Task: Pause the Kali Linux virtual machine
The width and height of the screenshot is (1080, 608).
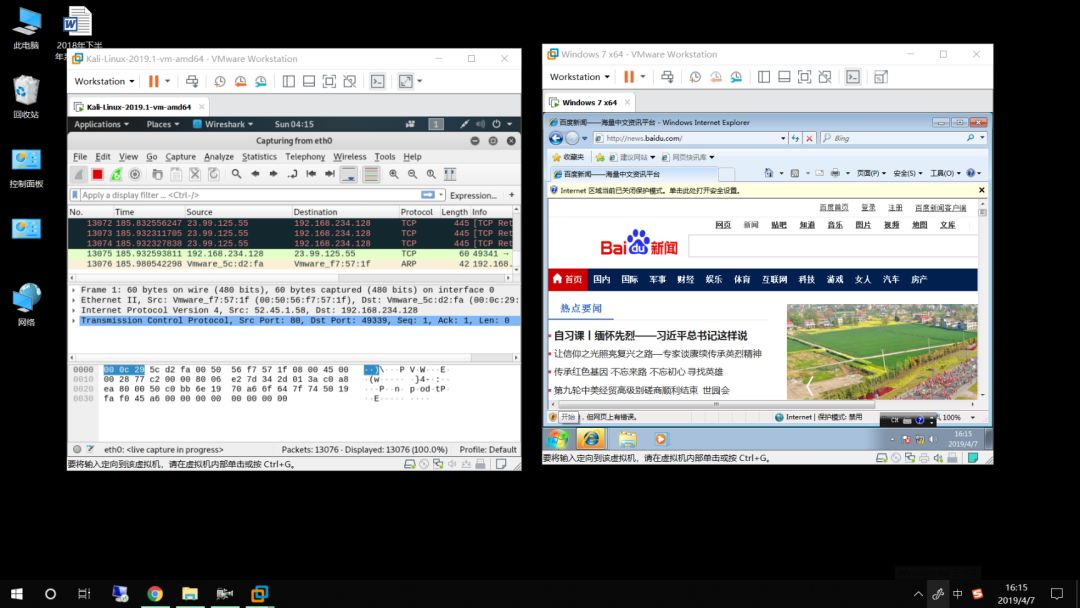Action: click(154, 81)
